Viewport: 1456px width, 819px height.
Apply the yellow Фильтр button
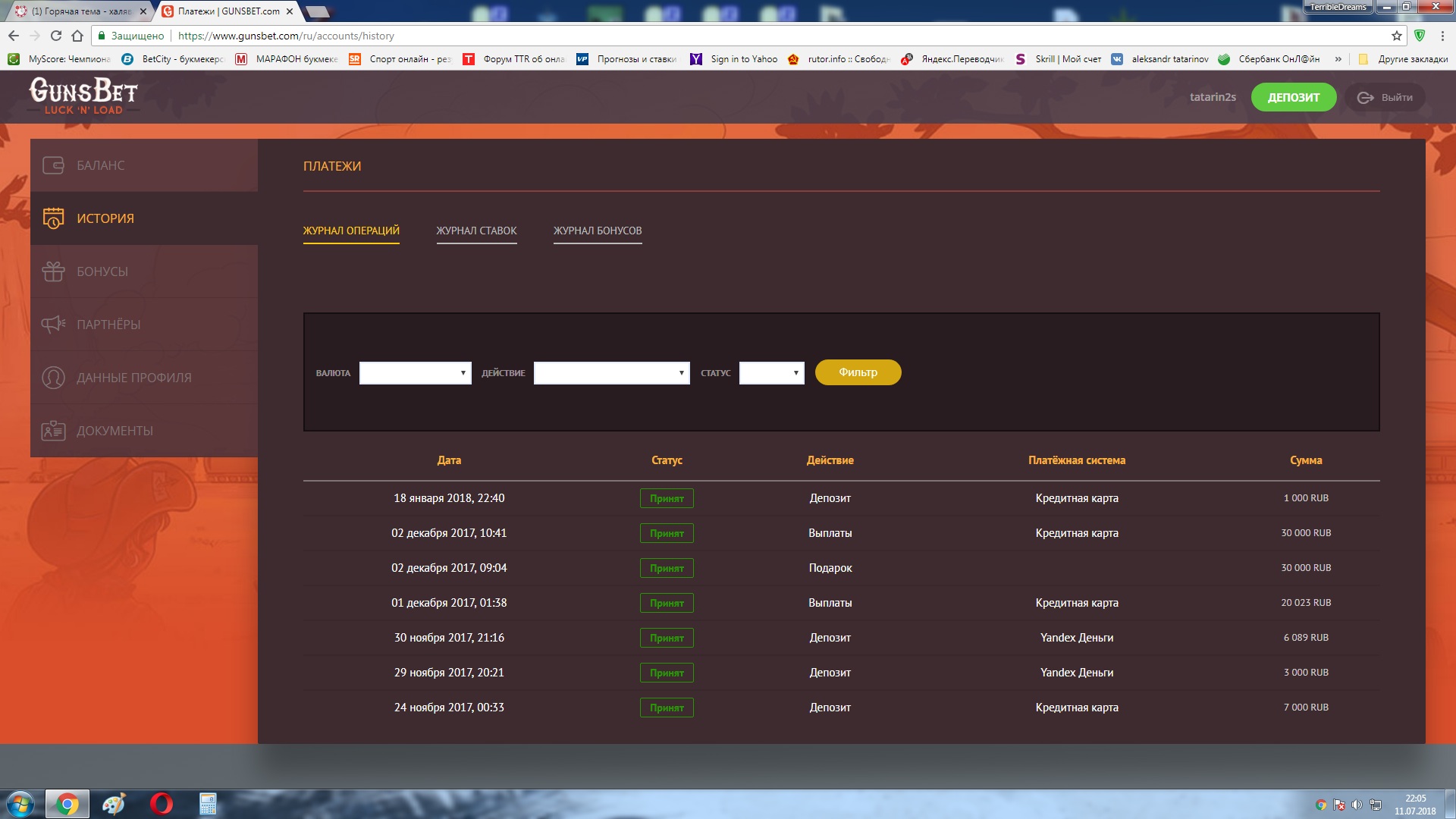coord(858,372)
